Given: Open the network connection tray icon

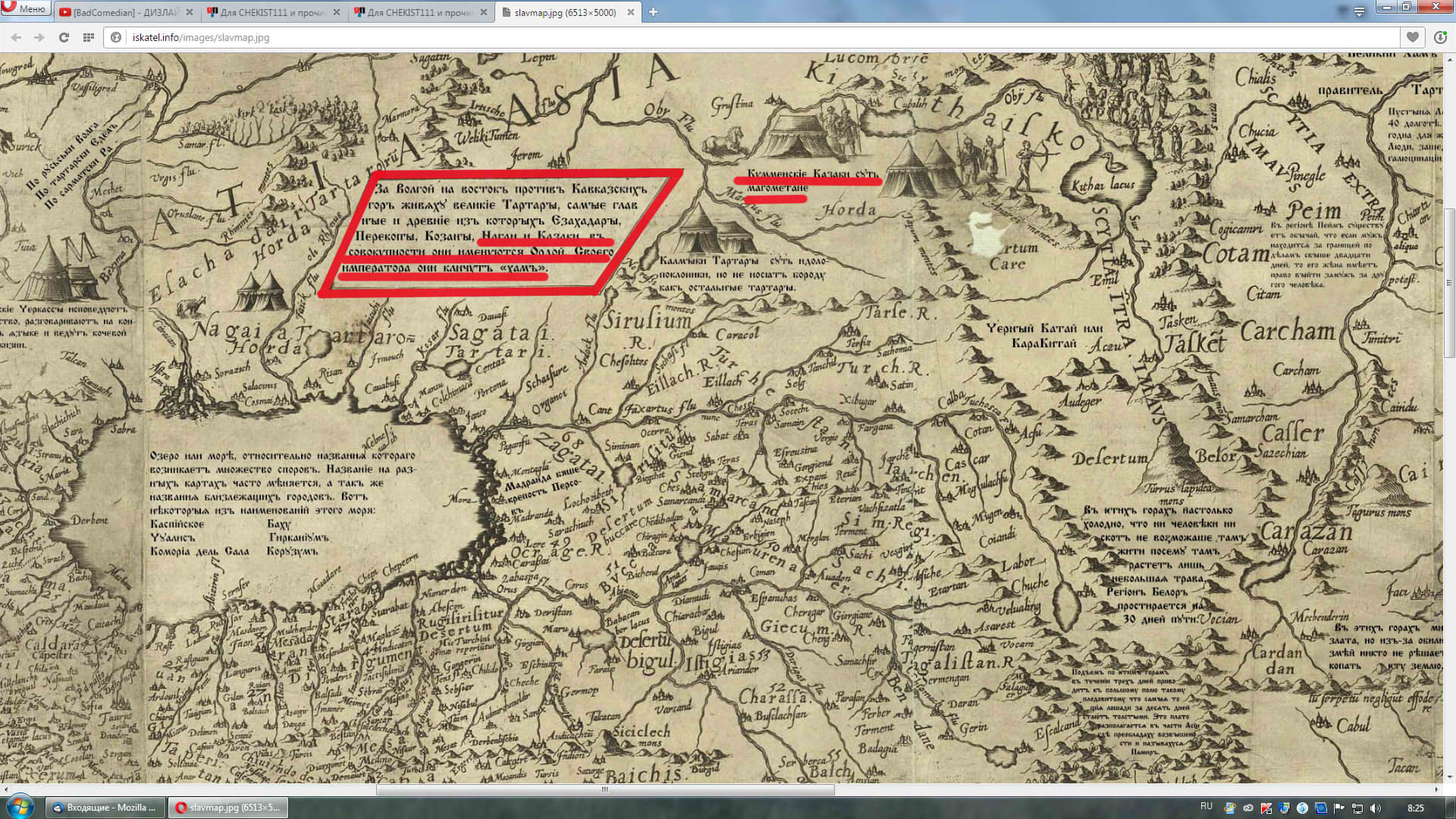Looking at the screenshot, I should 1357,808.
